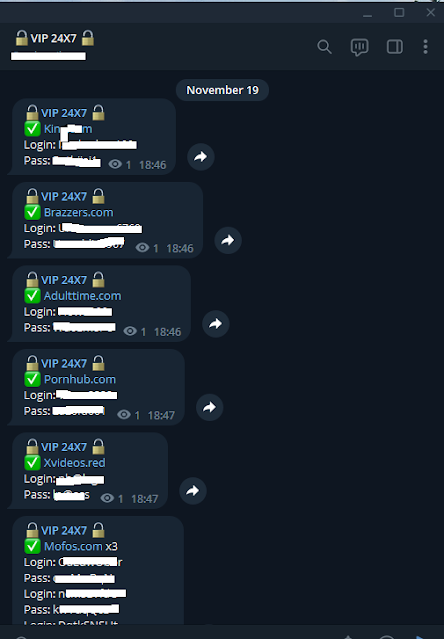Screen dimensions: 444x639
Task: Forward the Xvideos.red message
Action: (193, 491)
